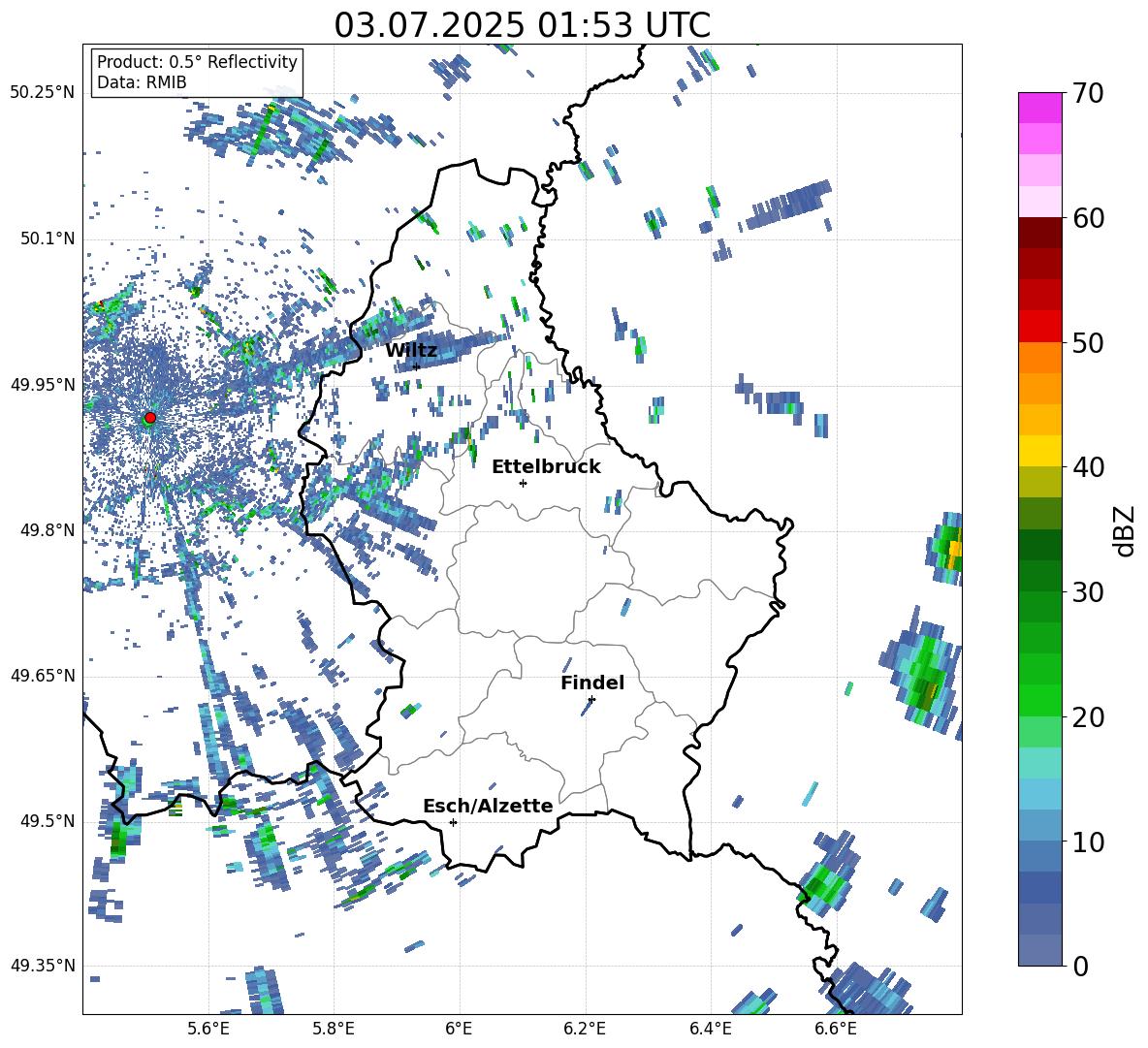Click the 6.6°E longitude label
1148x1048 pixels.
tap(836, 1029)
